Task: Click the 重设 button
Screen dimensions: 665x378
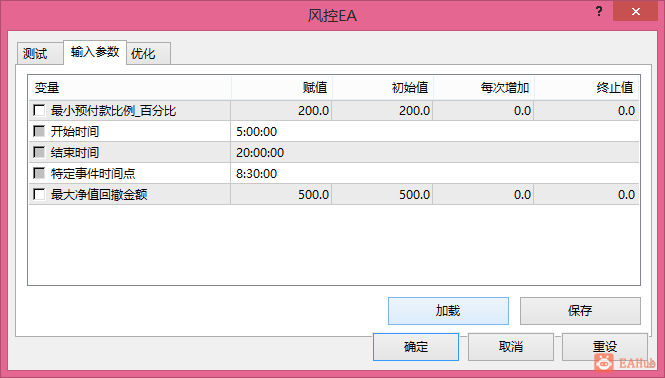Action: coord(605,347)
